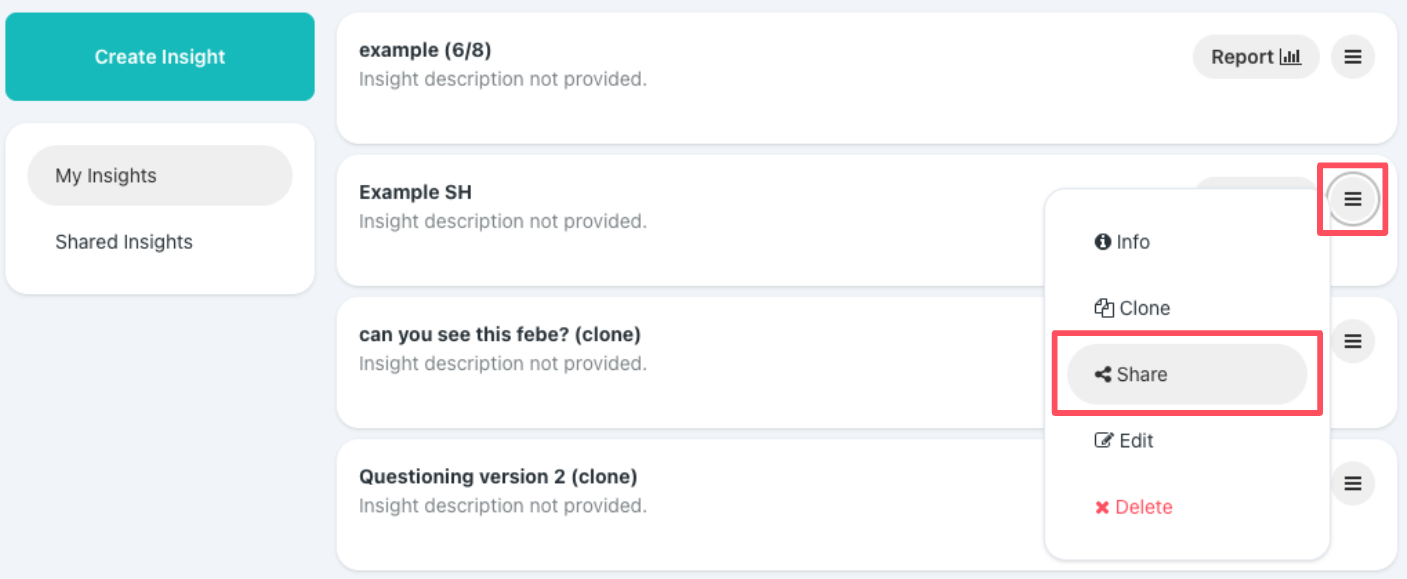Image resolution: width=1407 pixels, height=579 pixels.
Task: Click the Info circle icon in the menu
Action: (x=1103, y=242)
